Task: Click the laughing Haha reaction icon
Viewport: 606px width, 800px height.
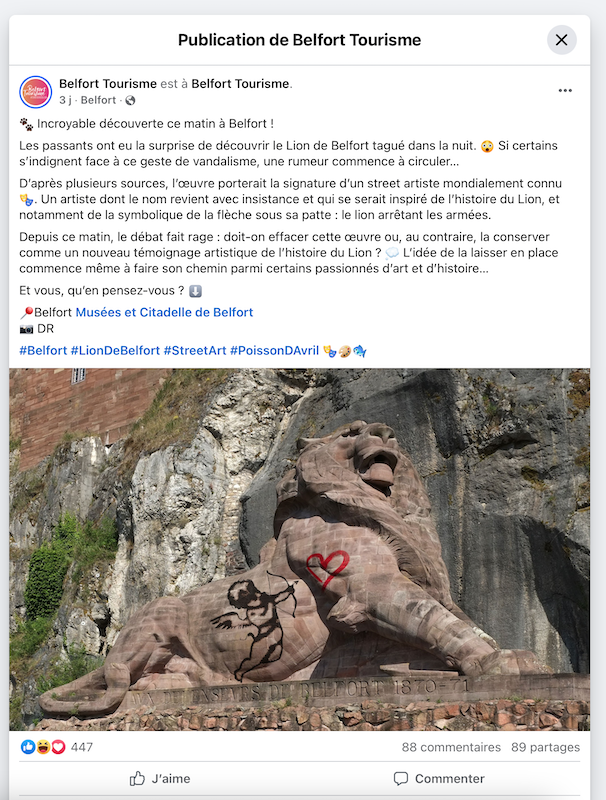Action: [43, 747]
